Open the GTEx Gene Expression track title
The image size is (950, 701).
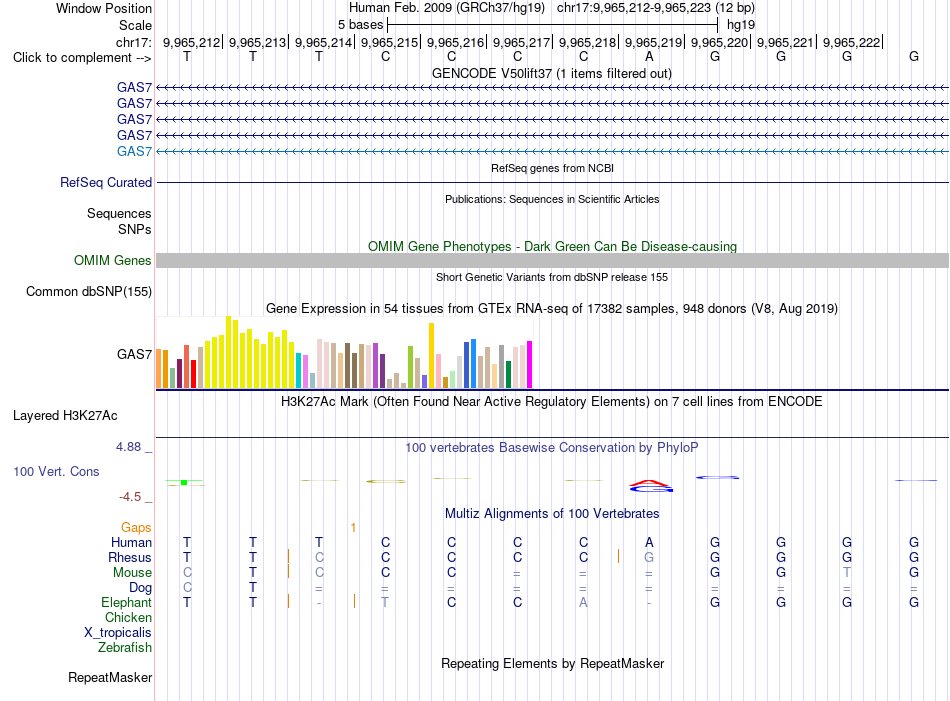point(552,308)
